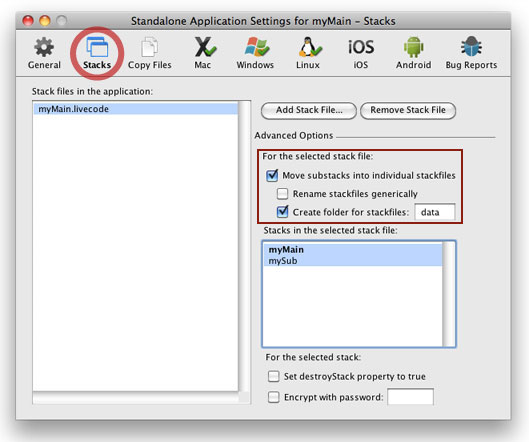Viewport: 529px width, 442px height.
Task: Enable Rename stackfiles generically
Action: [282, 194]
